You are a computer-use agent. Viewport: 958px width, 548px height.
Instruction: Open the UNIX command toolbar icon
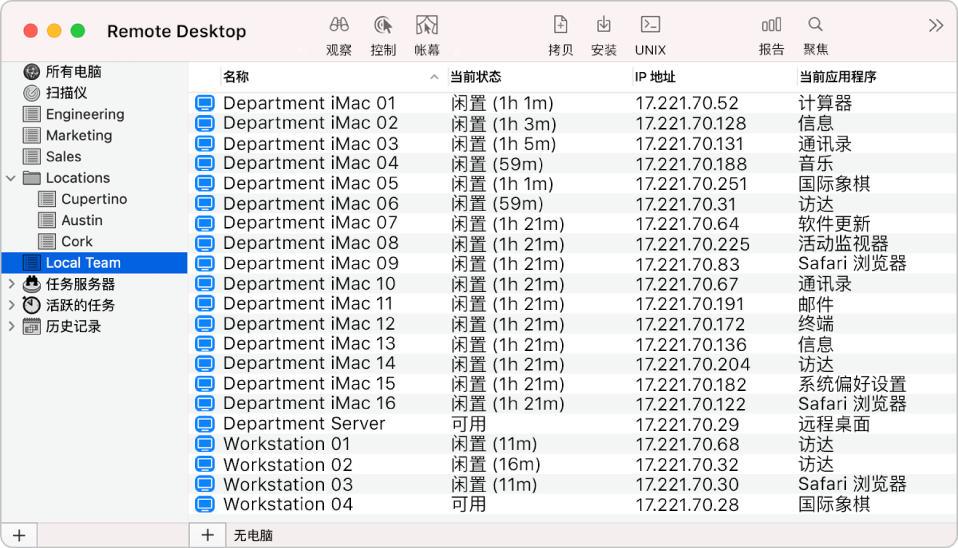tap(650, 24)
